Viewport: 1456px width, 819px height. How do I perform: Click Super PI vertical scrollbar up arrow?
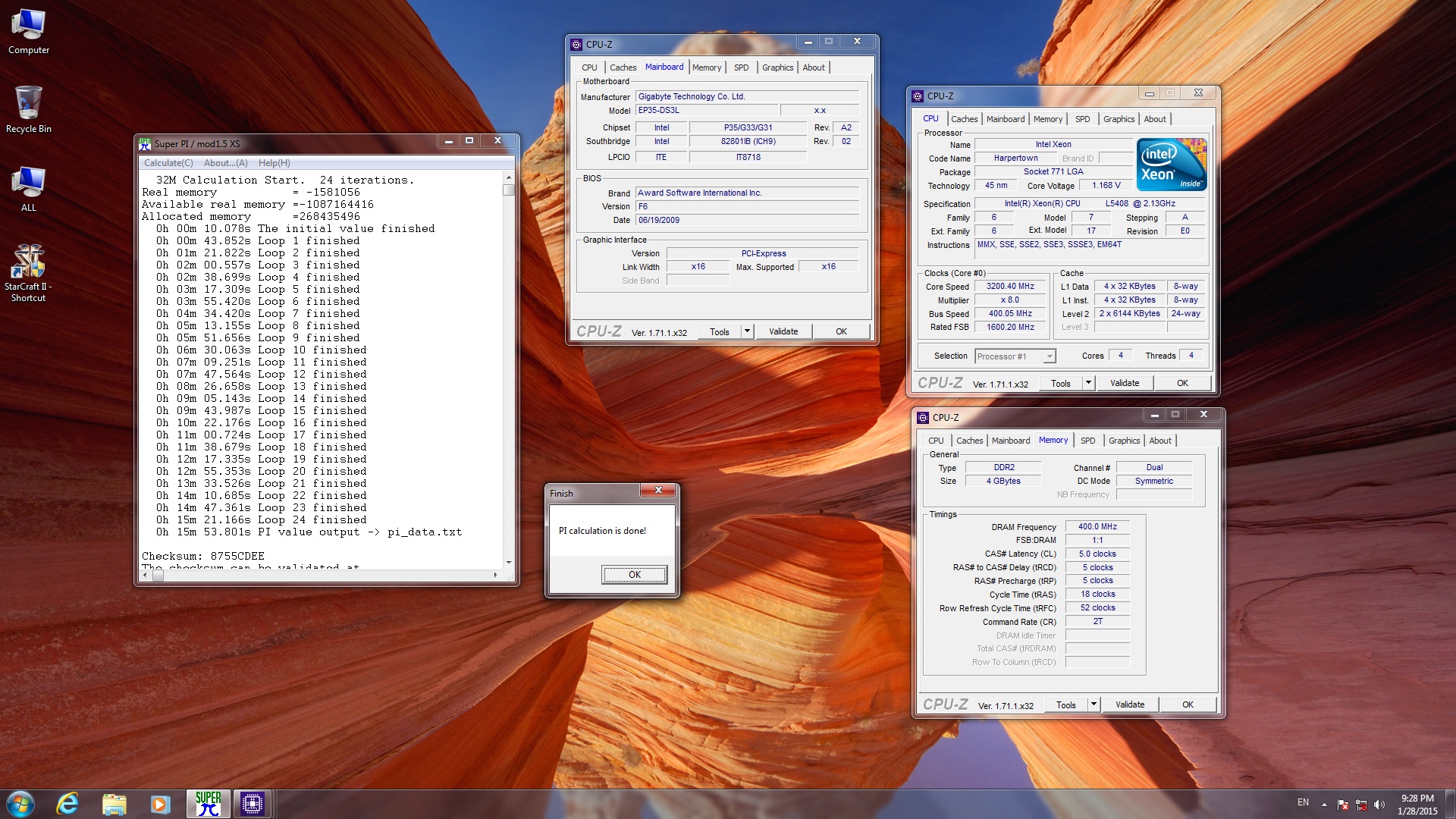pyautogui.click(x=509, y=177)
